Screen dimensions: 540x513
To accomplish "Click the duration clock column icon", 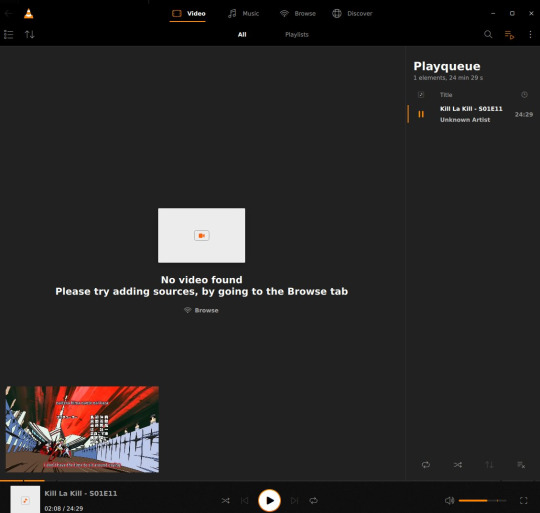I will 524,95.
